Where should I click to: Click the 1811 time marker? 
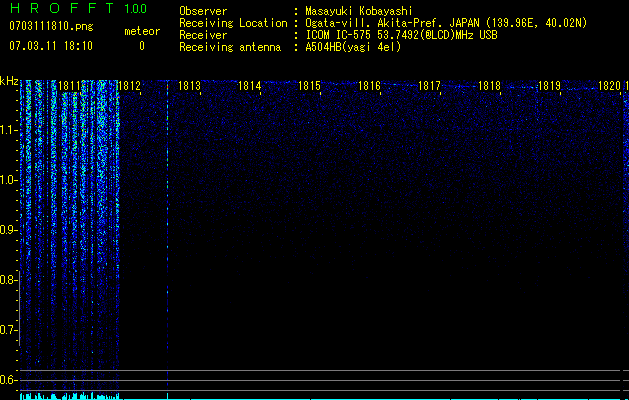pyautogui.click(x=69, y=85)
